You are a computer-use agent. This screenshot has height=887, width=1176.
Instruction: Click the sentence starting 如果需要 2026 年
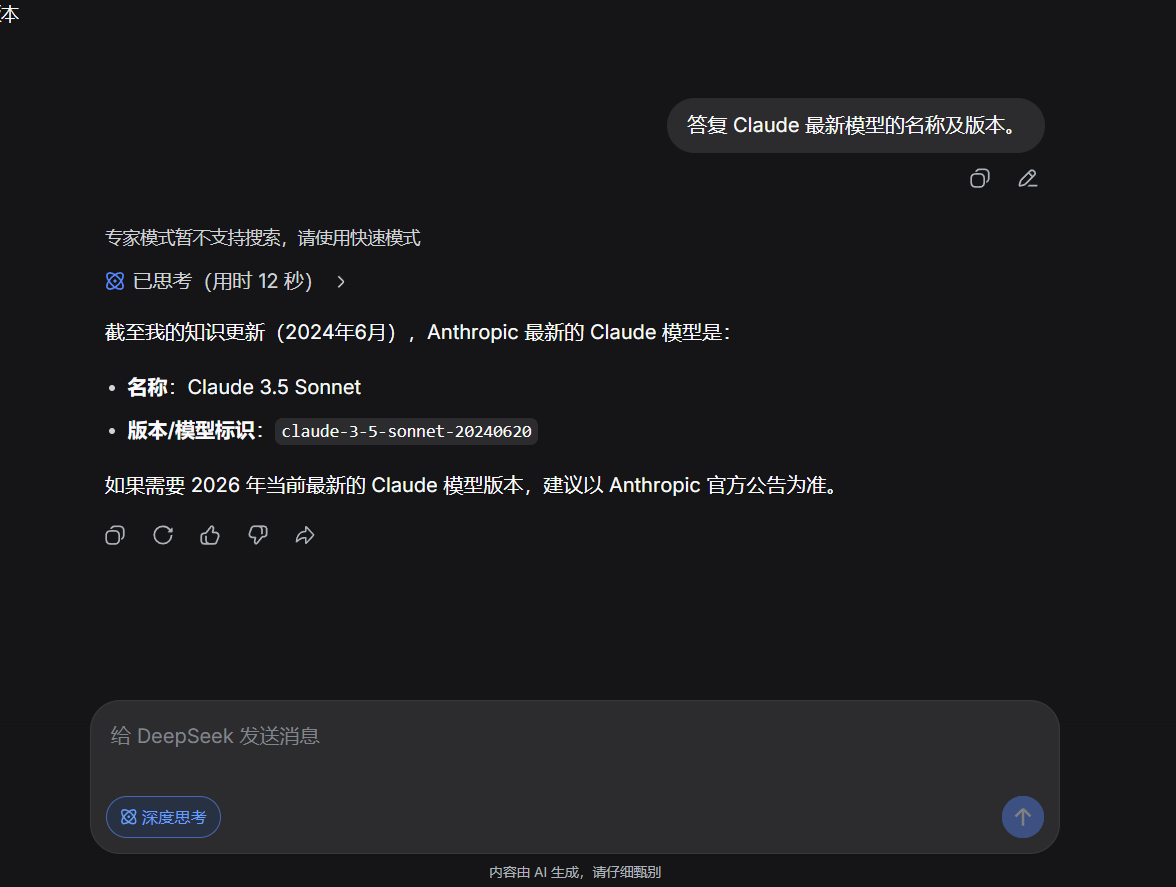point(472,485)
